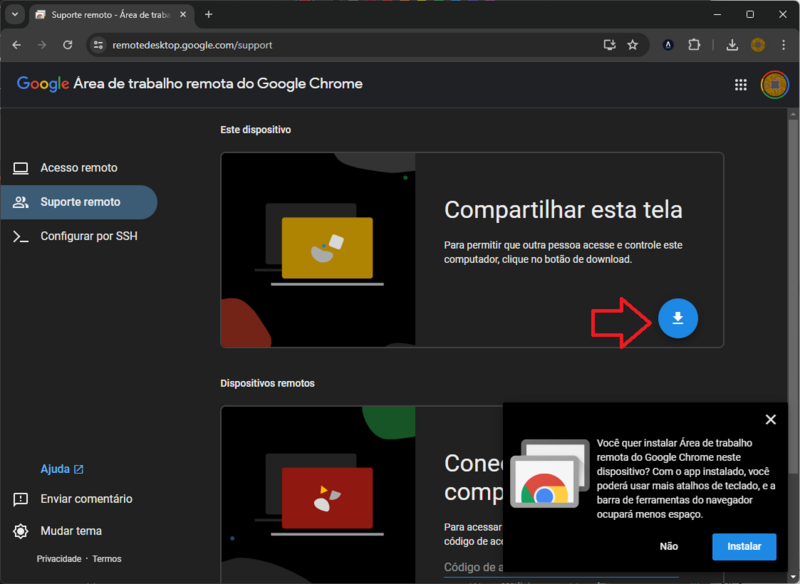Click the yellow laptop illustration
800x584 pixels.
(327, 248)
